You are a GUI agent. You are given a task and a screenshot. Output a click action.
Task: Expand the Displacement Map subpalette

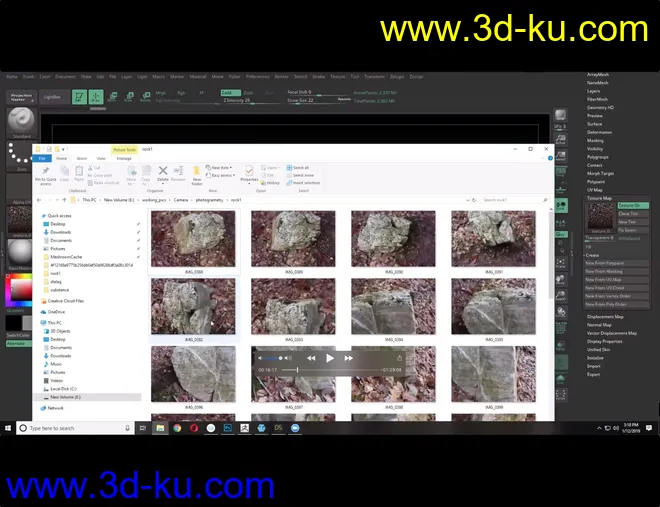605,317
